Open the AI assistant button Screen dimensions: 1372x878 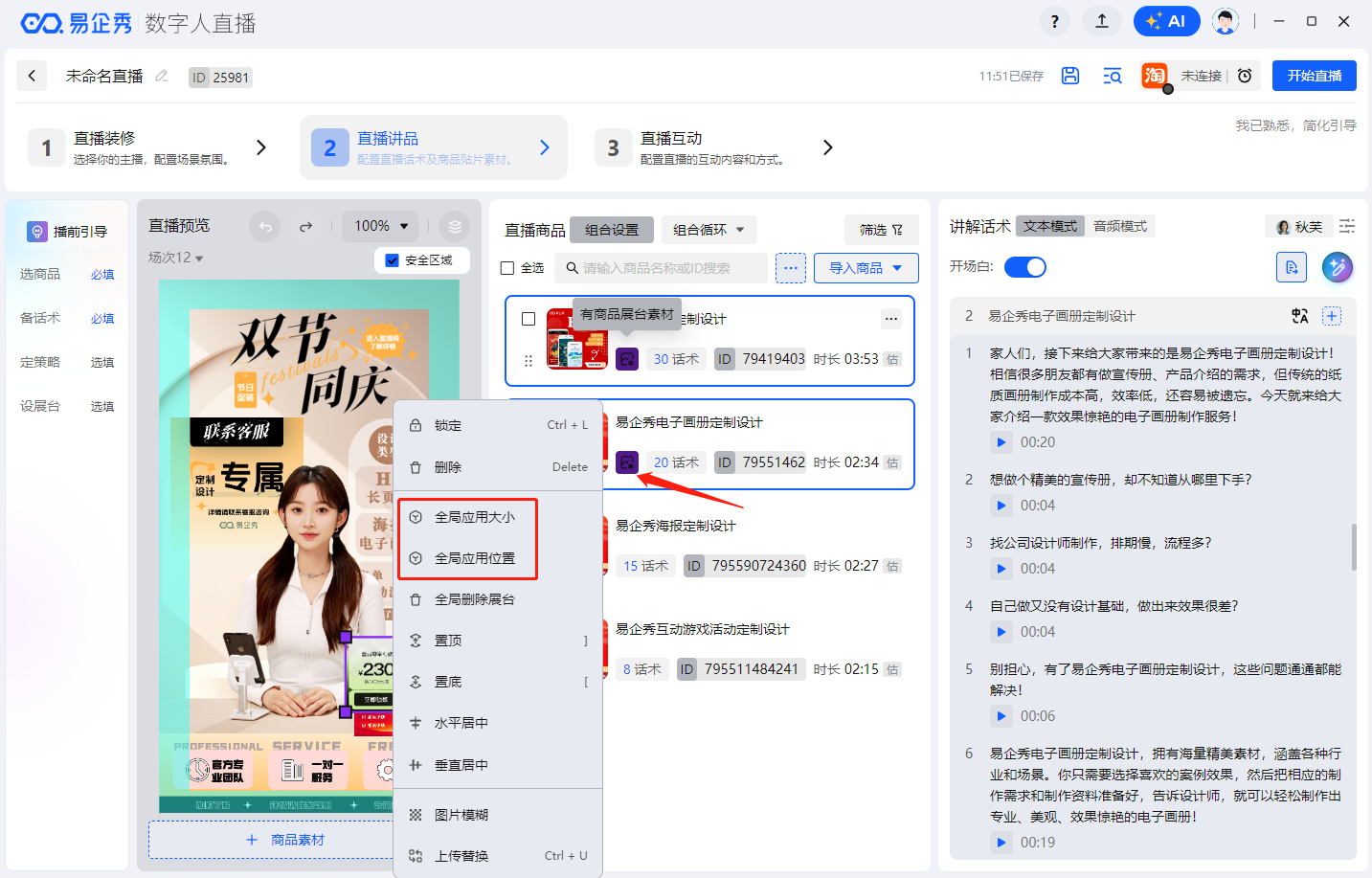pyautogui.click(x=1166, y=21)
